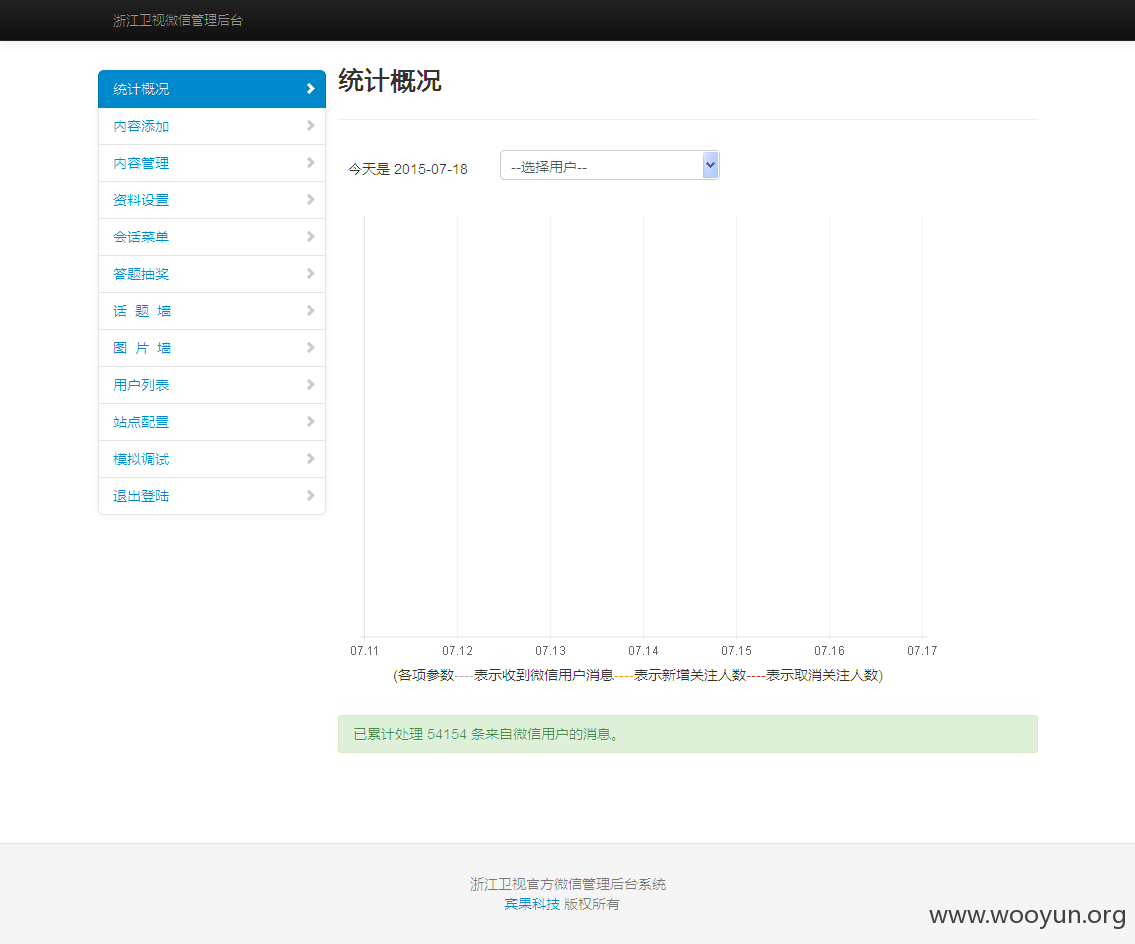Image resolution: width=1135 pixels, height=944 pixels.
Task: Go to 模拟调试 page
Action: pos(211,459)
